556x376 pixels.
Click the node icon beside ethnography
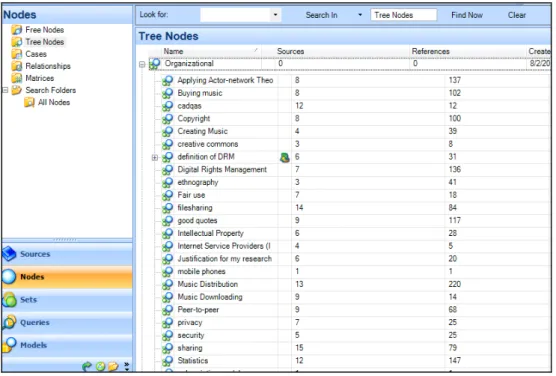coord(167,183)
